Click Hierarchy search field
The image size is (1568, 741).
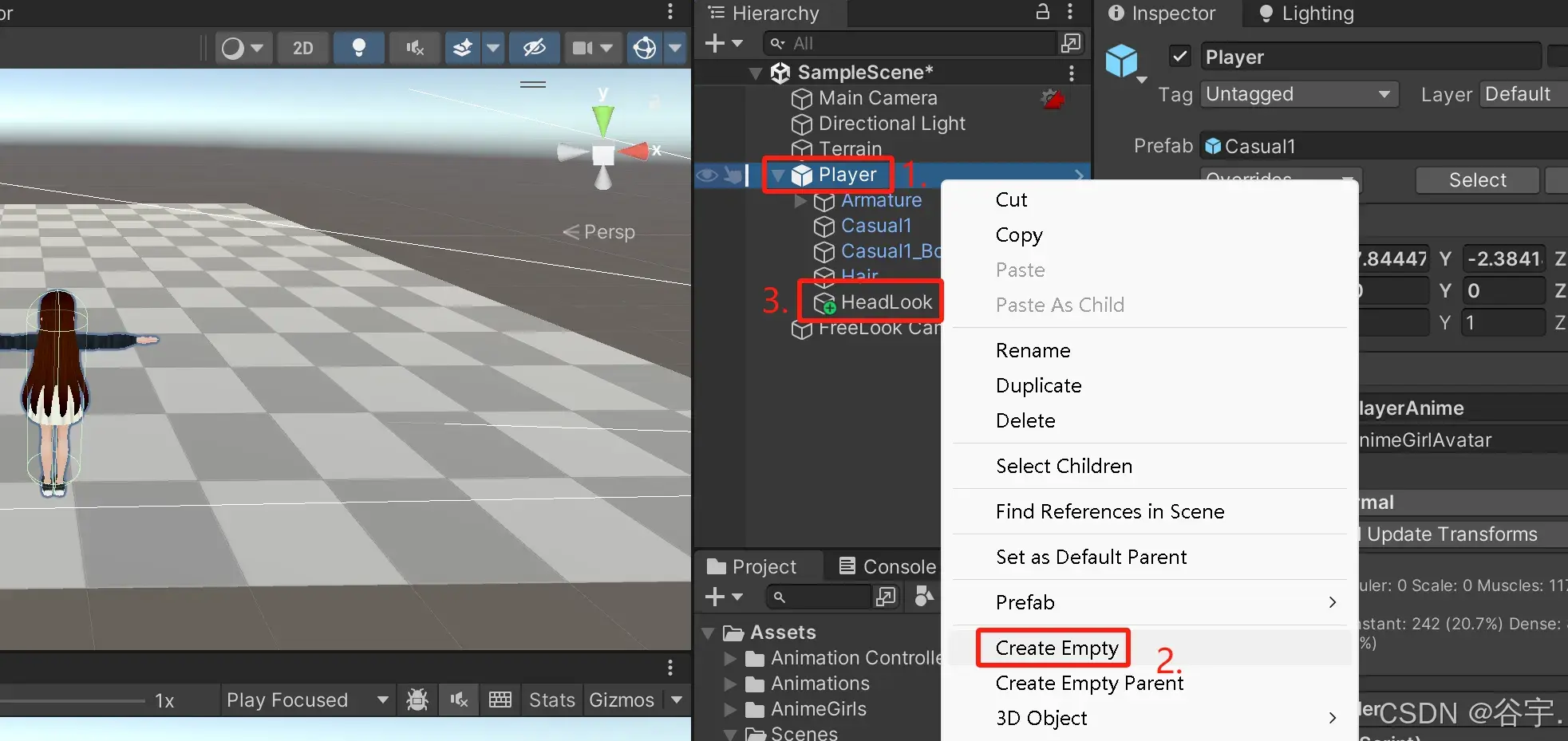click(x=910, y=43)
